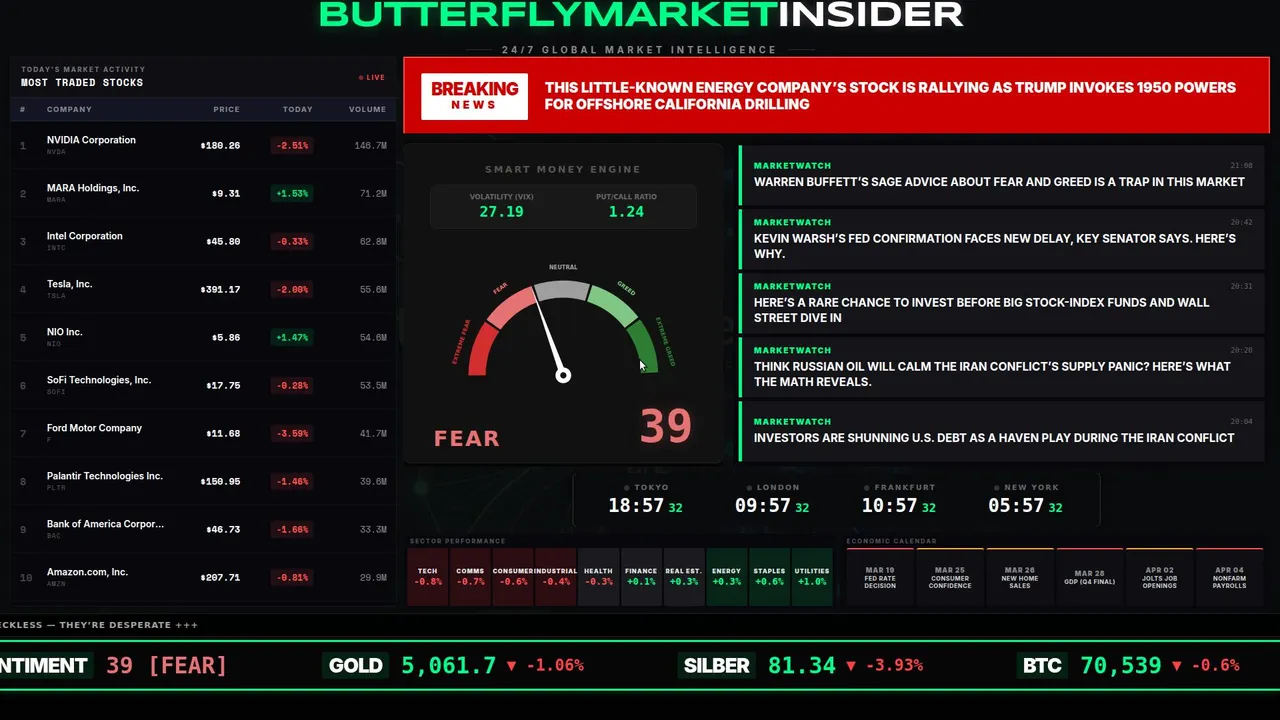Click the BREAKING NEWS badge

coord(474,96)
